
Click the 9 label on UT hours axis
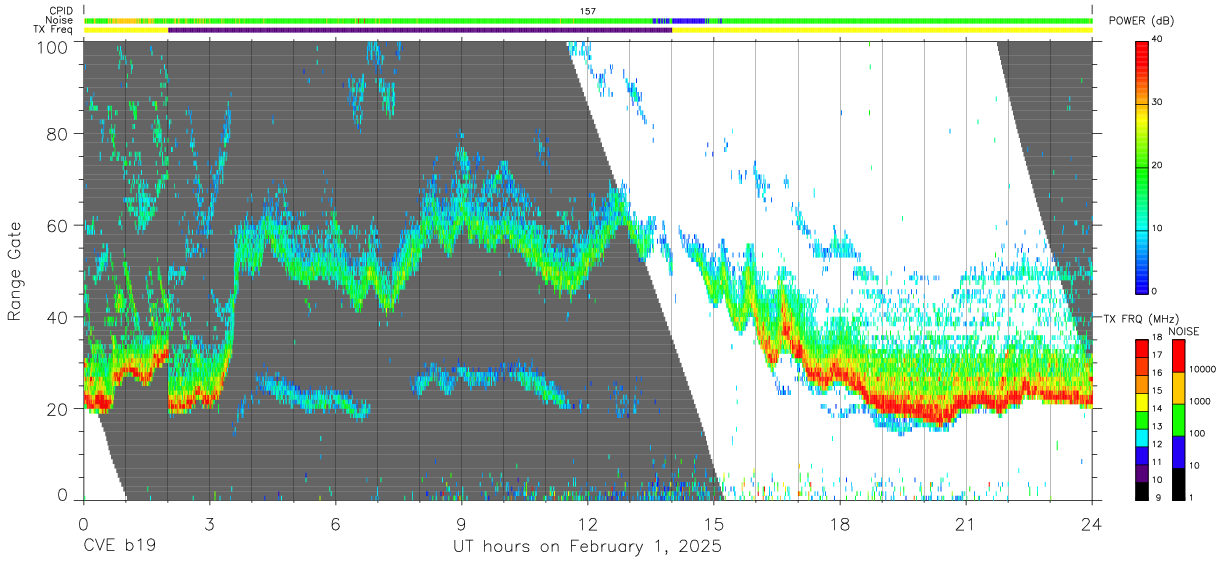(462, 523)
